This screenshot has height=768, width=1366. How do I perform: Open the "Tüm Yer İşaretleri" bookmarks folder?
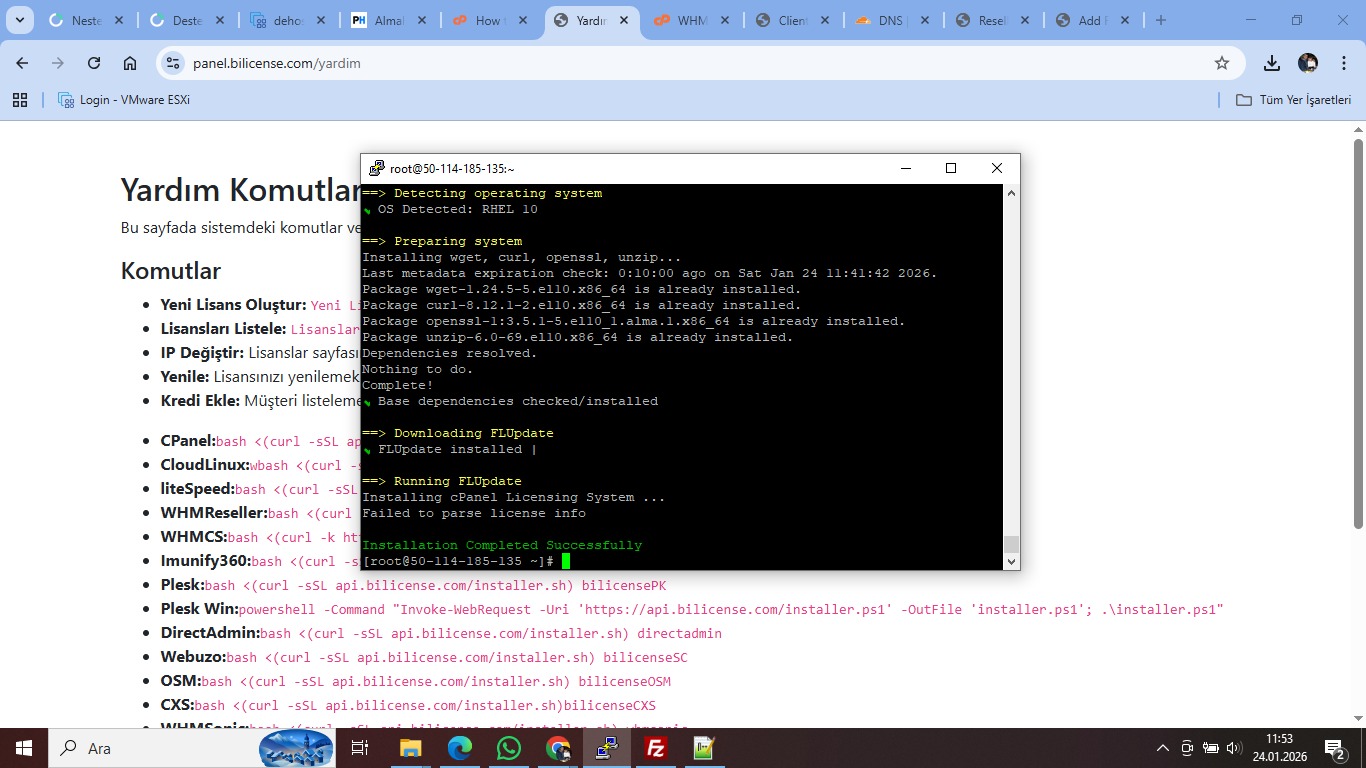(1294, 100)
